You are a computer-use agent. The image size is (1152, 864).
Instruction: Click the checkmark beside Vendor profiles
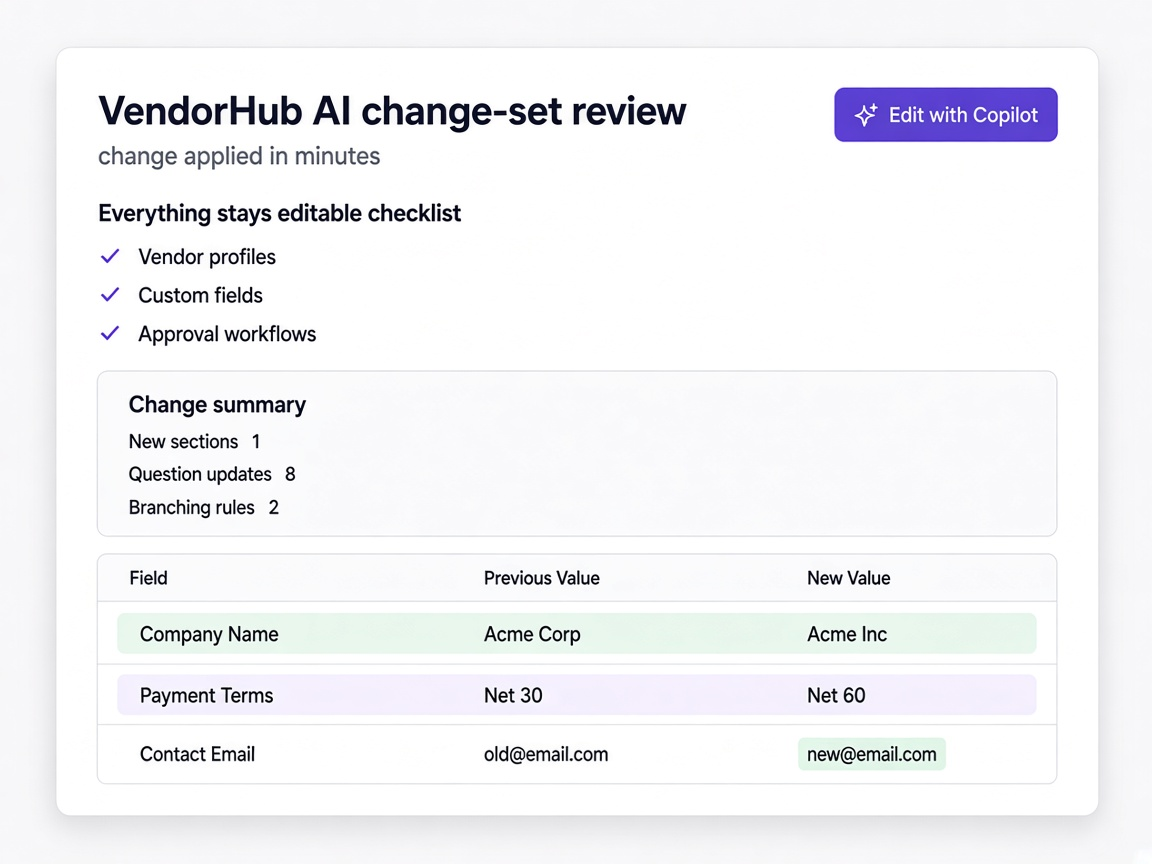110,256
